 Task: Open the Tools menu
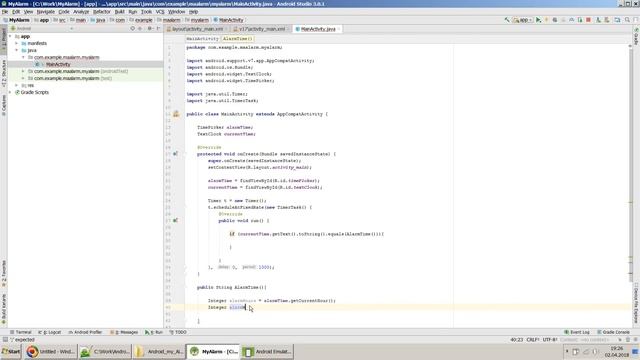click(146, 12)
